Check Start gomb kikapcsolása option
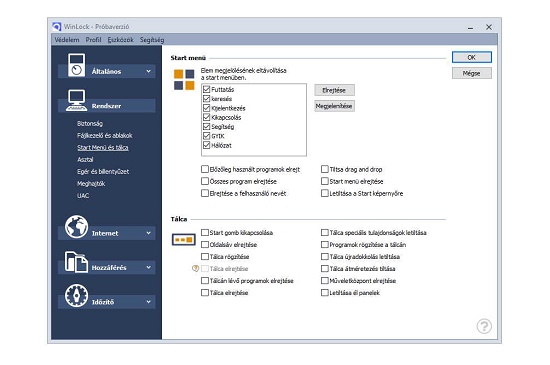 click(205, 232)
